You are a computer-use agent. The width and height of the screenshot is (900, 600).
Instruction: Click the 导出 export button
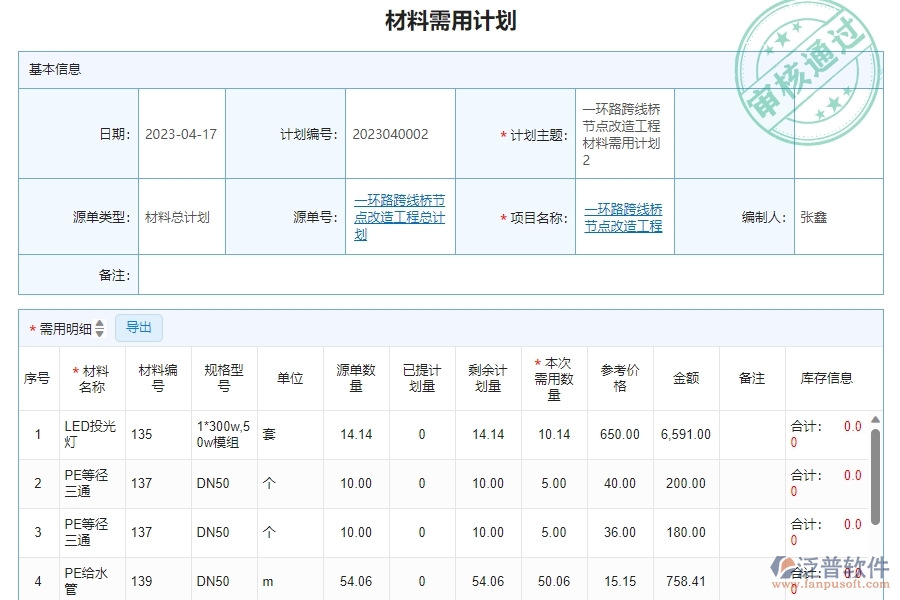tap(139, 327)
